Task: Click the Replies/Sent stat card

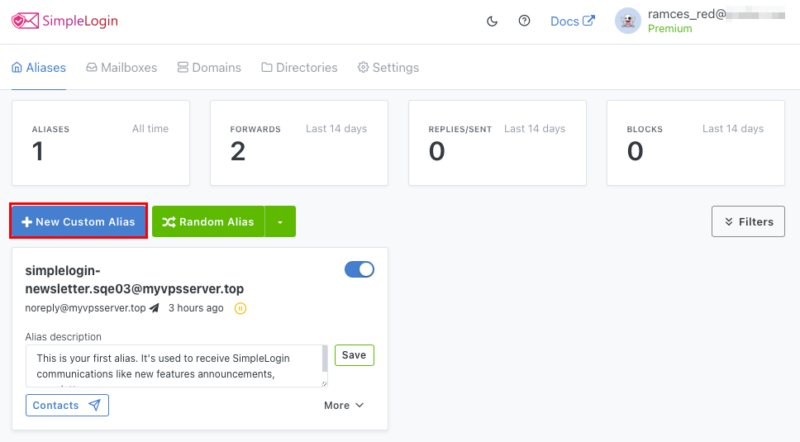Action: (497, 143)
